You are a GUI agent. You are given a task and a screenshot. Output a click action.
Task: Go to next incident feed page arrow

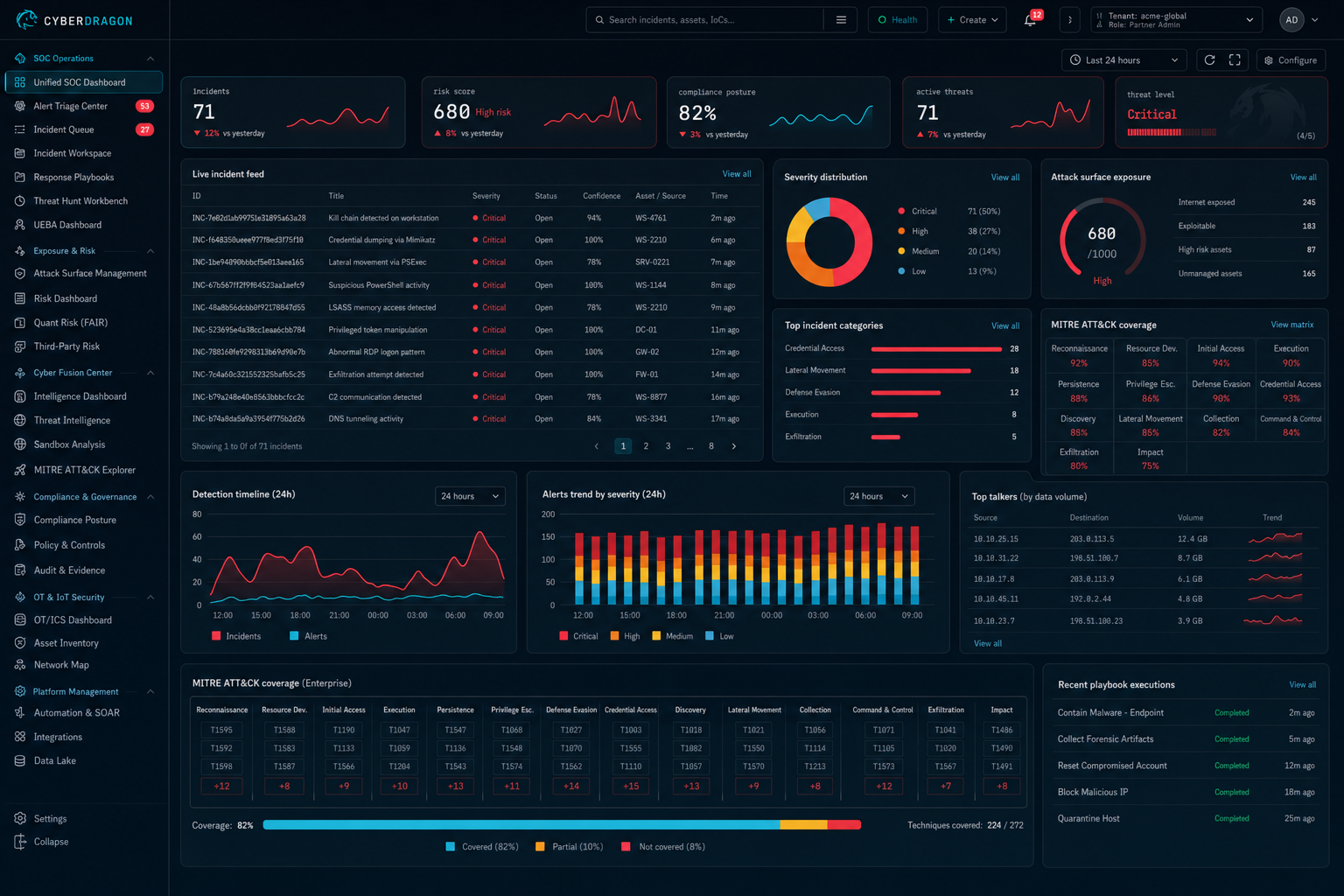[733, 446]
